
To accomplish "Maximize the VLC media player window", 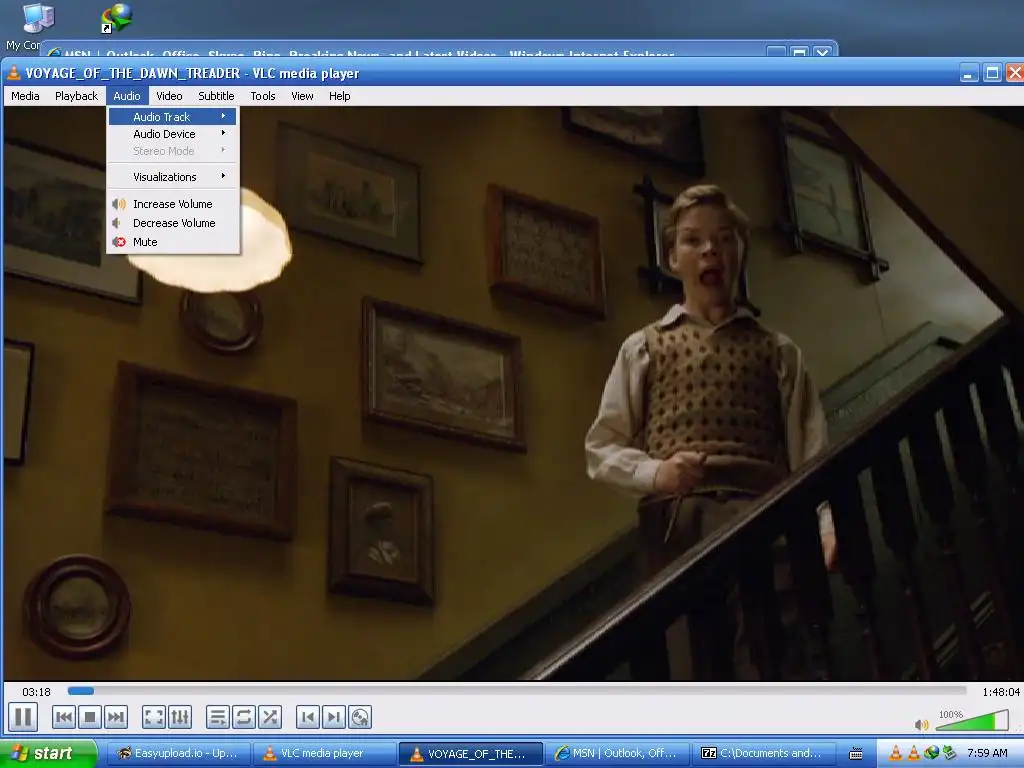I will pyautogui.click(x=992, y=73).
